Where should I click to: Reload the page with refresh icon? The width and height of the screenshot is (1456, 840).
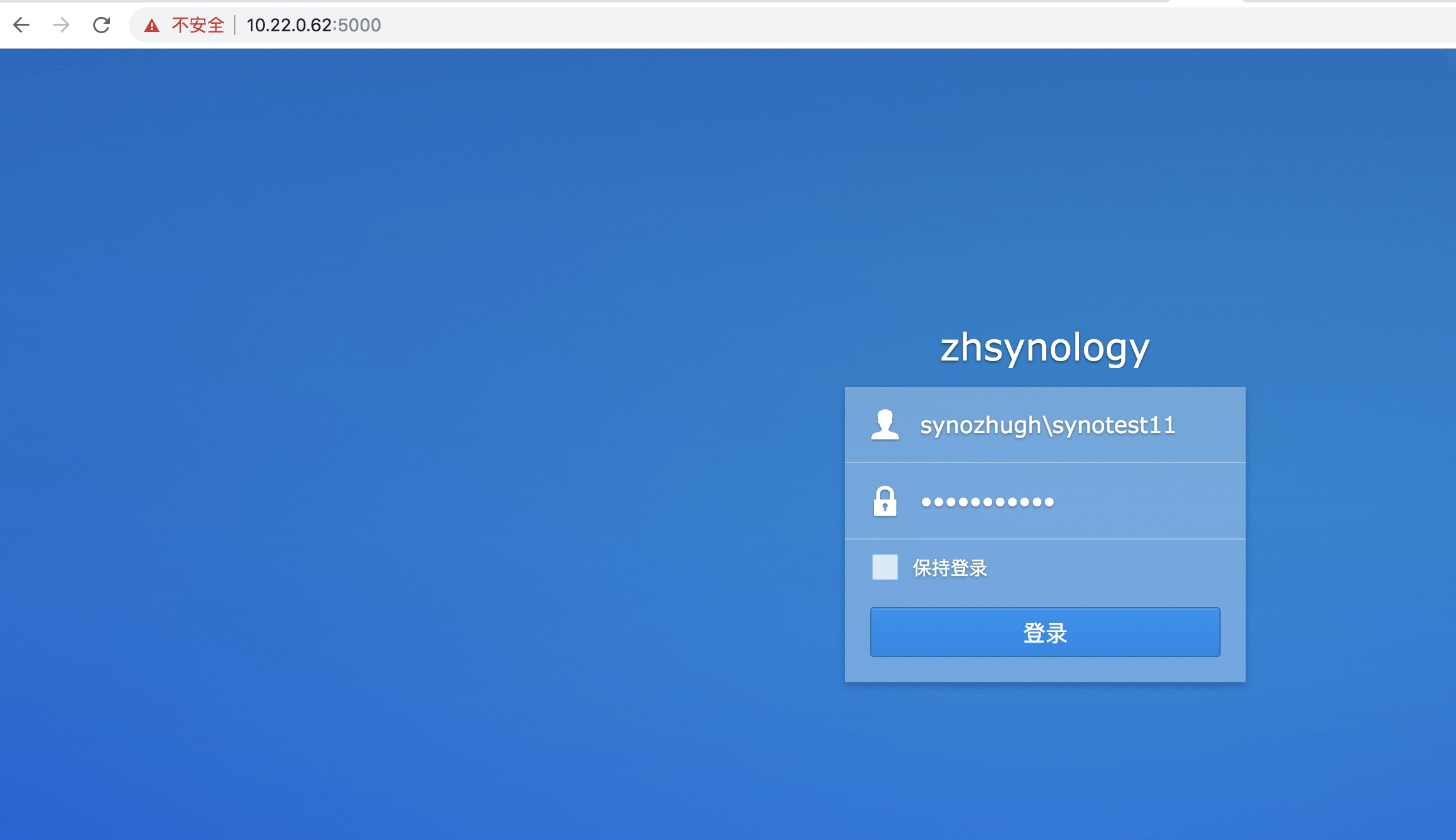coord(101,25)
